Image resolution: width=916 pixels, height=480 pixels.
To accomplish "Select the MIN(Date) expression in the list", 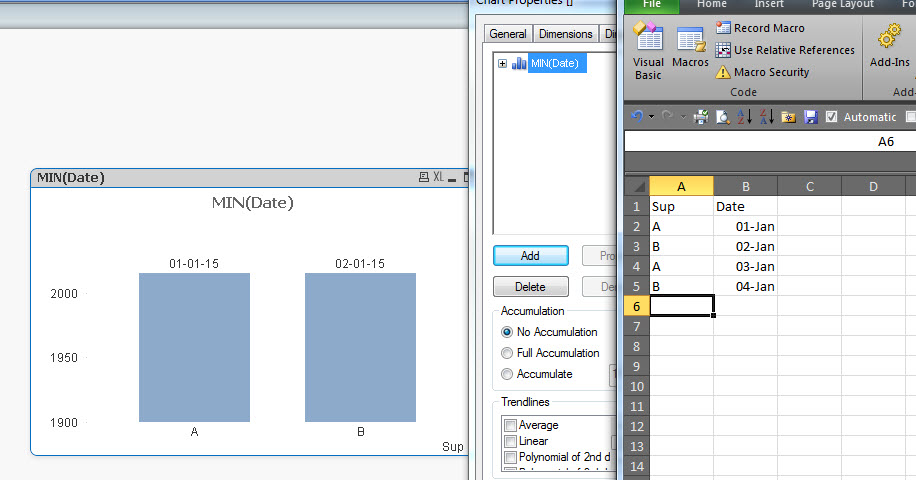I will (555, 63).
